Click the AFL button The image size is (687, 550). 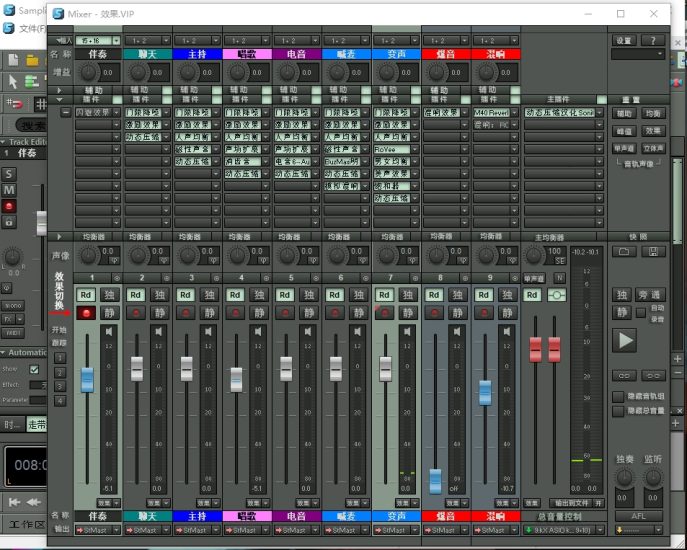tap(638, 516)
